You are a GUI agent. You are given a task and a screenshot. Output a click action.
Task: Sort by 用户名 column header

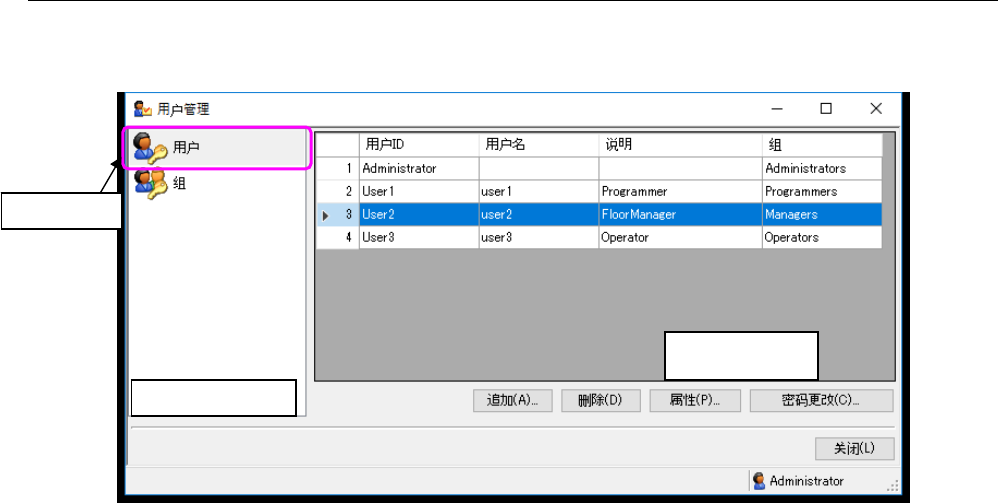point(538,145)
